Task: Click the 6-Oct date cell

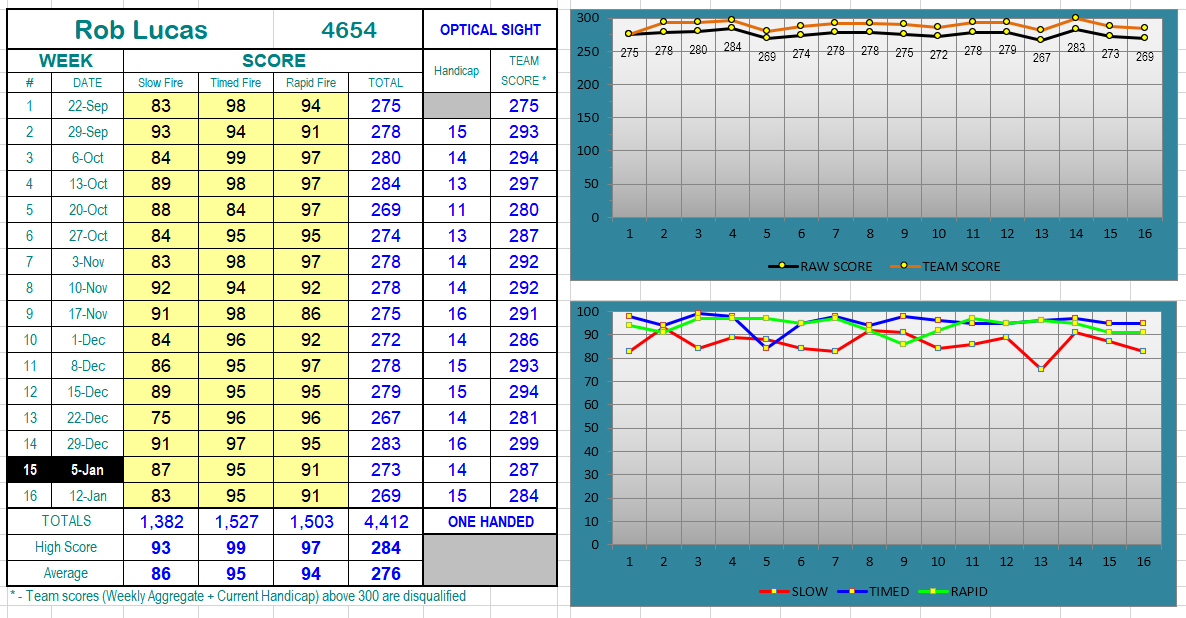Action: [x=88, y=157]
